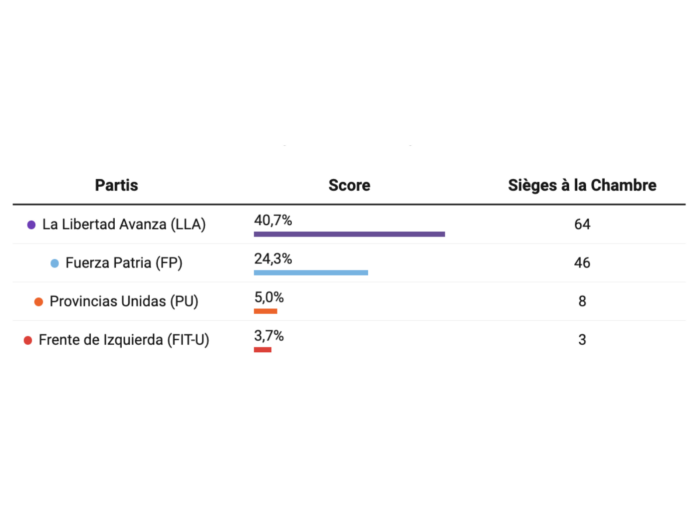Screen dimensions: 688x516
Task: Click the orange PU score bar
Action: tap(265, 311)
